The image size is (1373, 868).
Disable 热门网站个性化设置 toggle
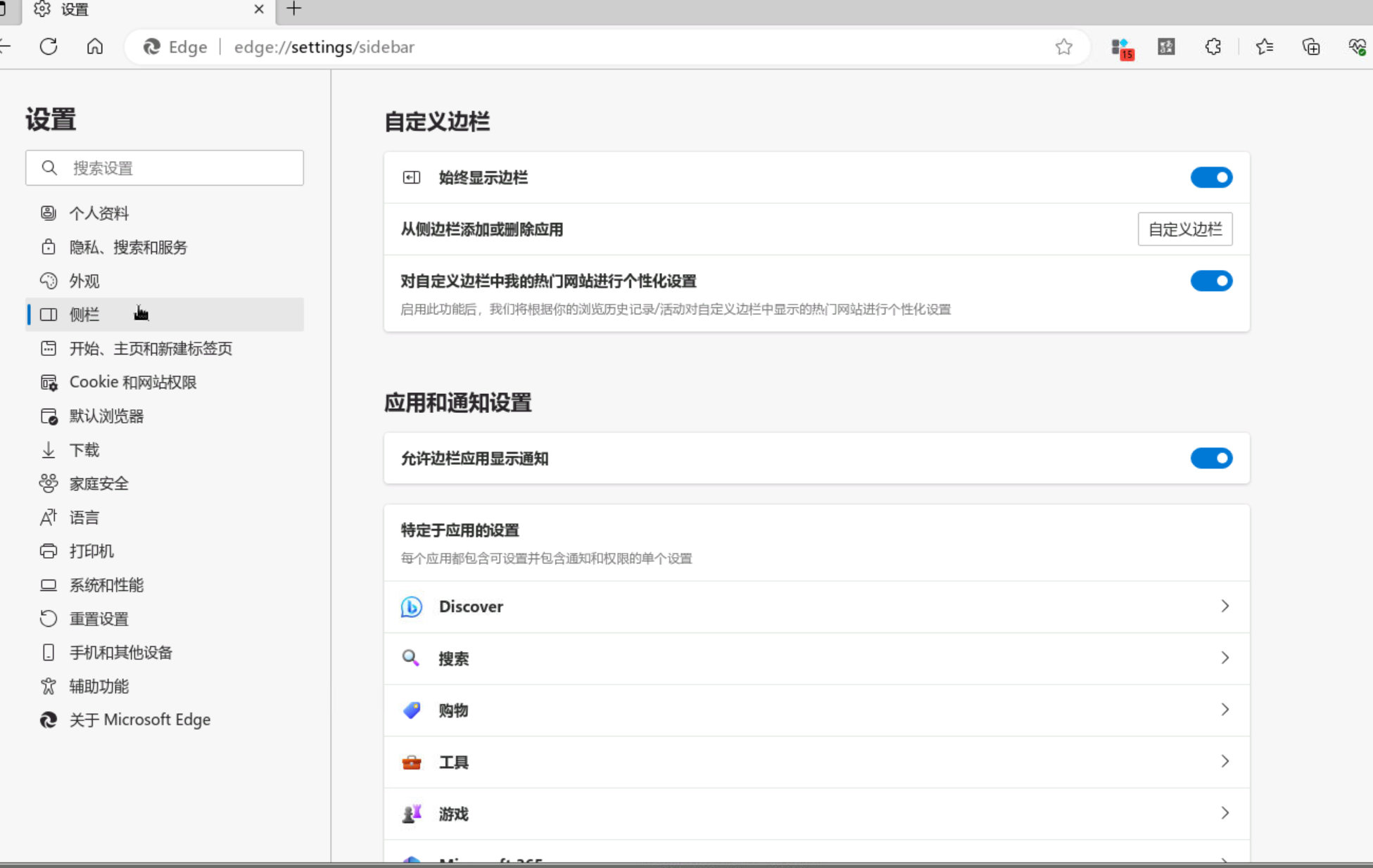coord(1210,281)
